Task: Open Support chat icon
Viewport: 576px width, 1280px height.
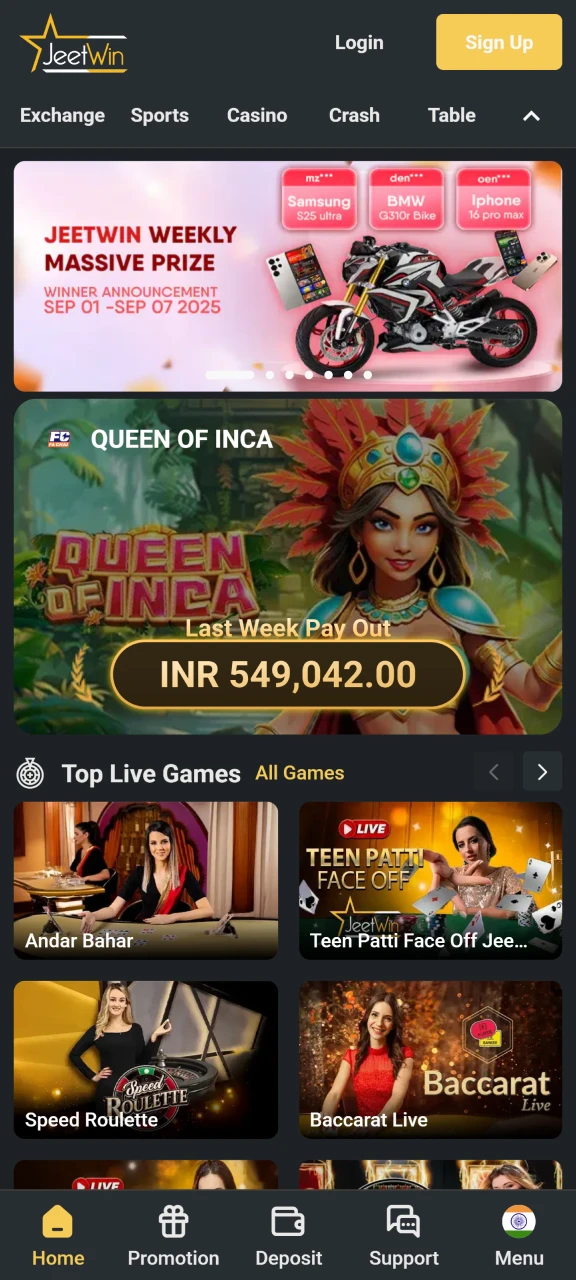Action: click(403, 1222)
